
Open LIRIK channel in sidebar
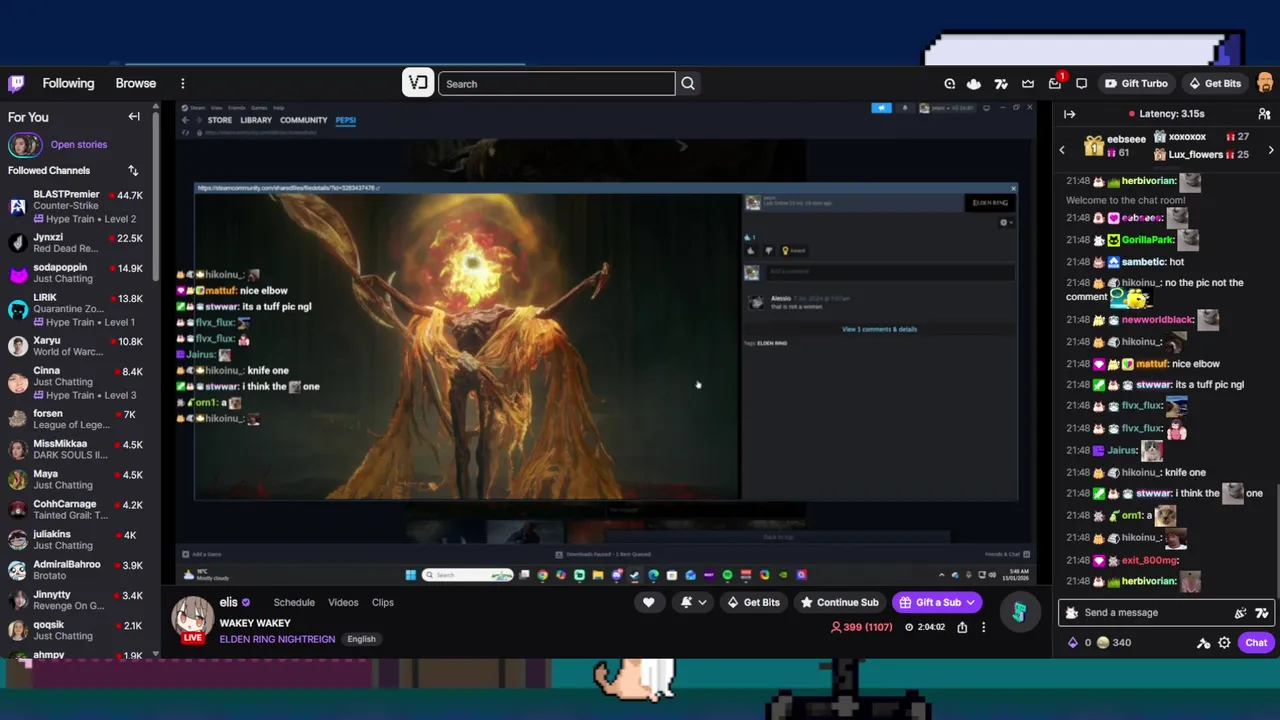[78, 309]
